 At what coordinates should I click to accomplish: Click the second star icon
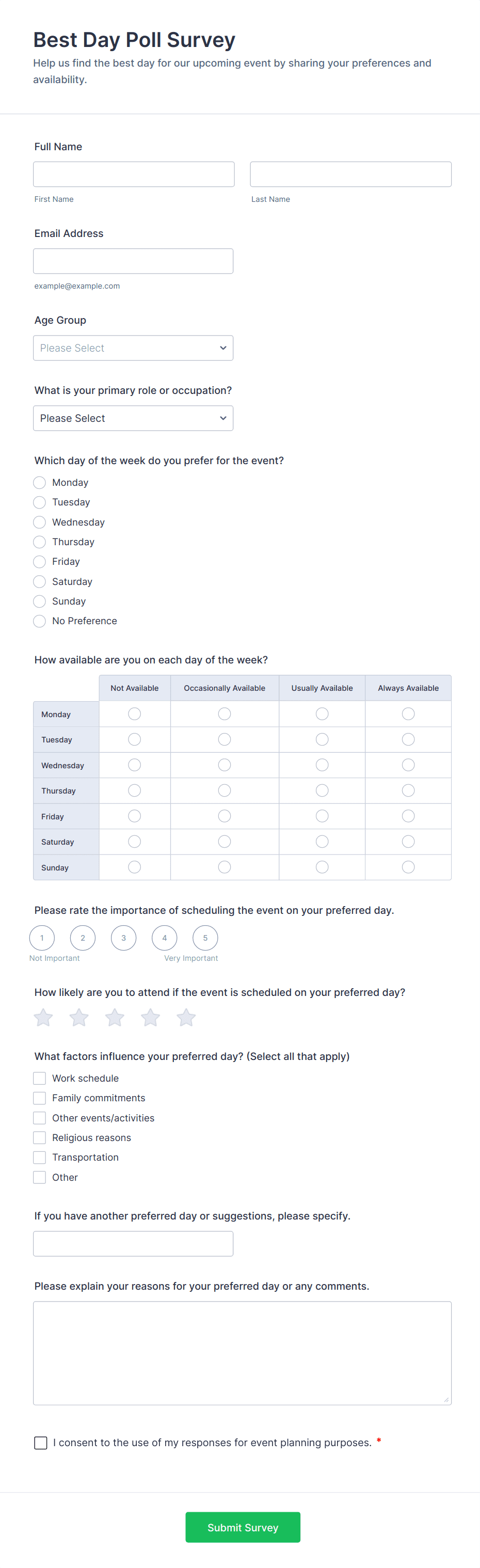tap(79, 1018)
